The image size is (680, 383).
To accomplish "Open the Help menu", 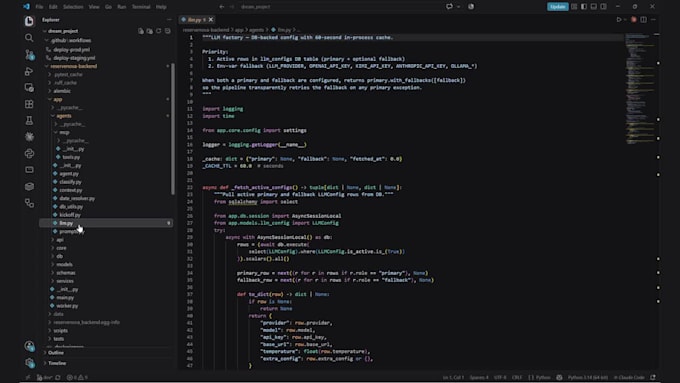I will click(161, 7).
